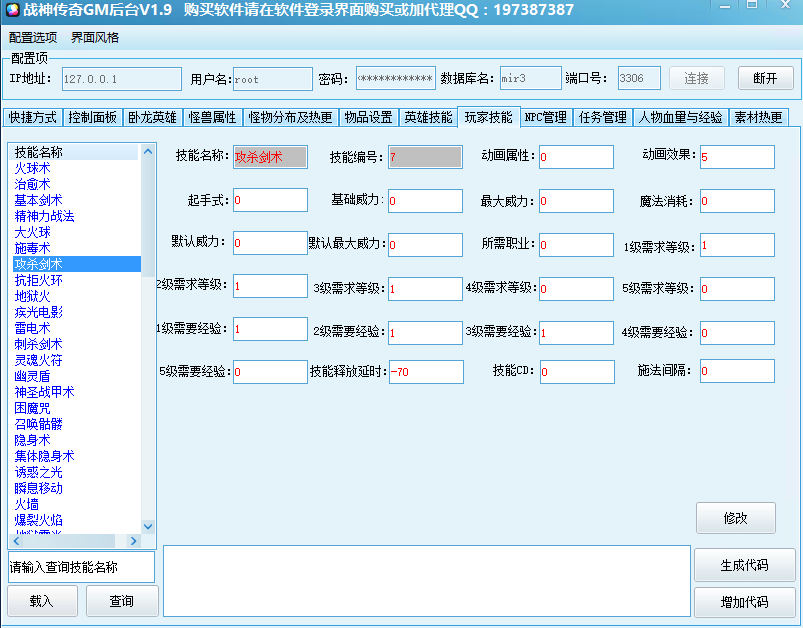Click the 技能释放延时 input field
The width and height of the screenshot is (803, 628).
coord(426,372)
